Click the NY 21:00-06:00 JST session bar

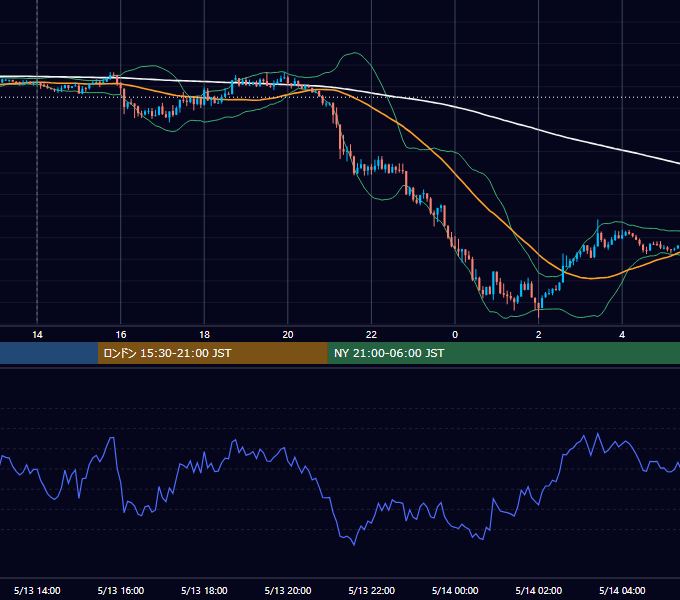click(x=503, y=353)
